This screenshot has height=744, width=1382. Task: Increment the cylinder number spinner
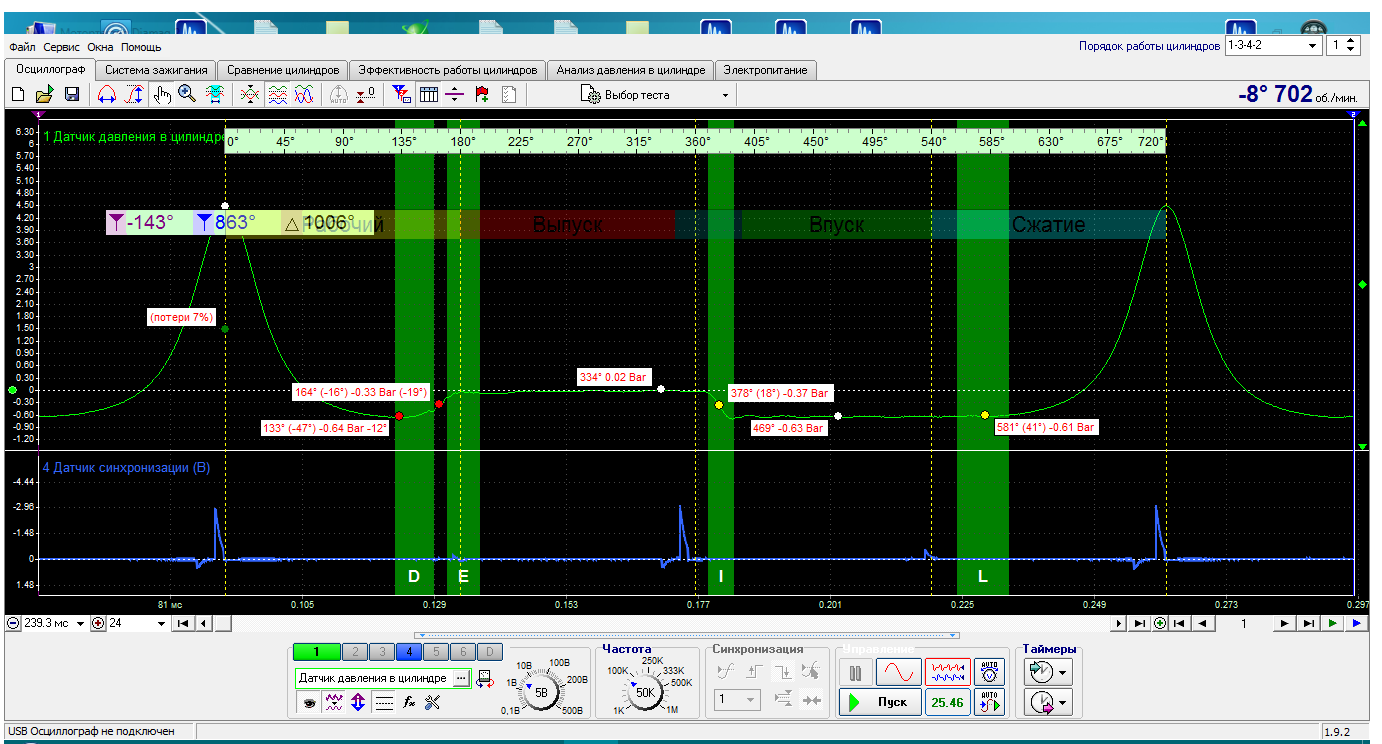[1352, 42]
